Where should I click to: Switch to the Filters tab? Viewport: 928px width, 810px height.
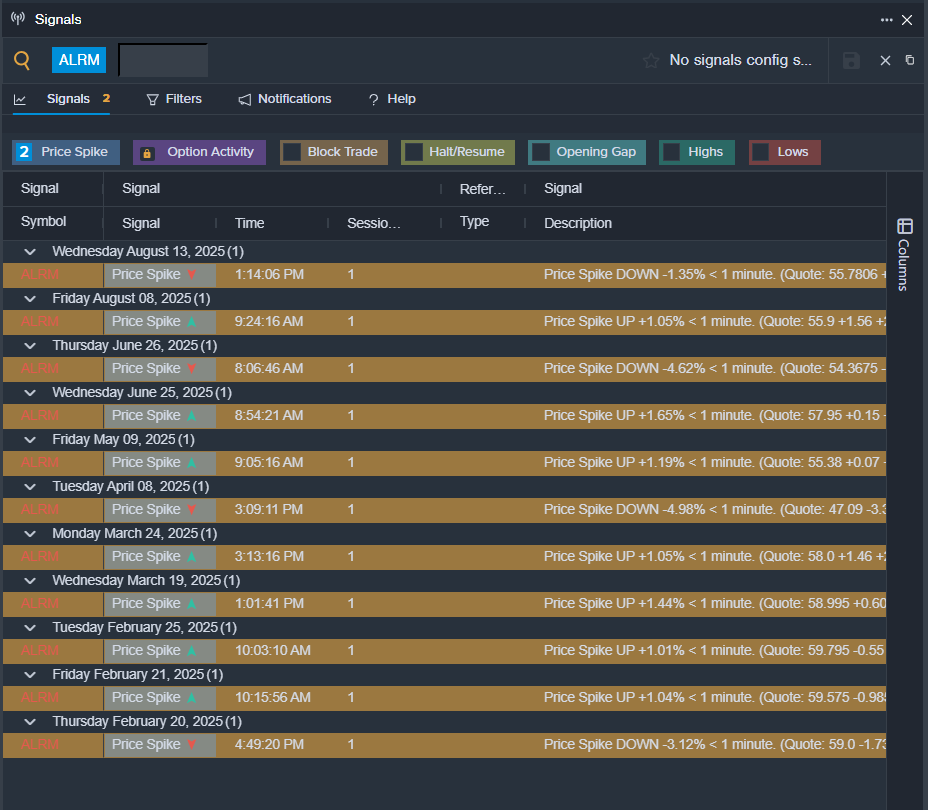pos(174,99)
